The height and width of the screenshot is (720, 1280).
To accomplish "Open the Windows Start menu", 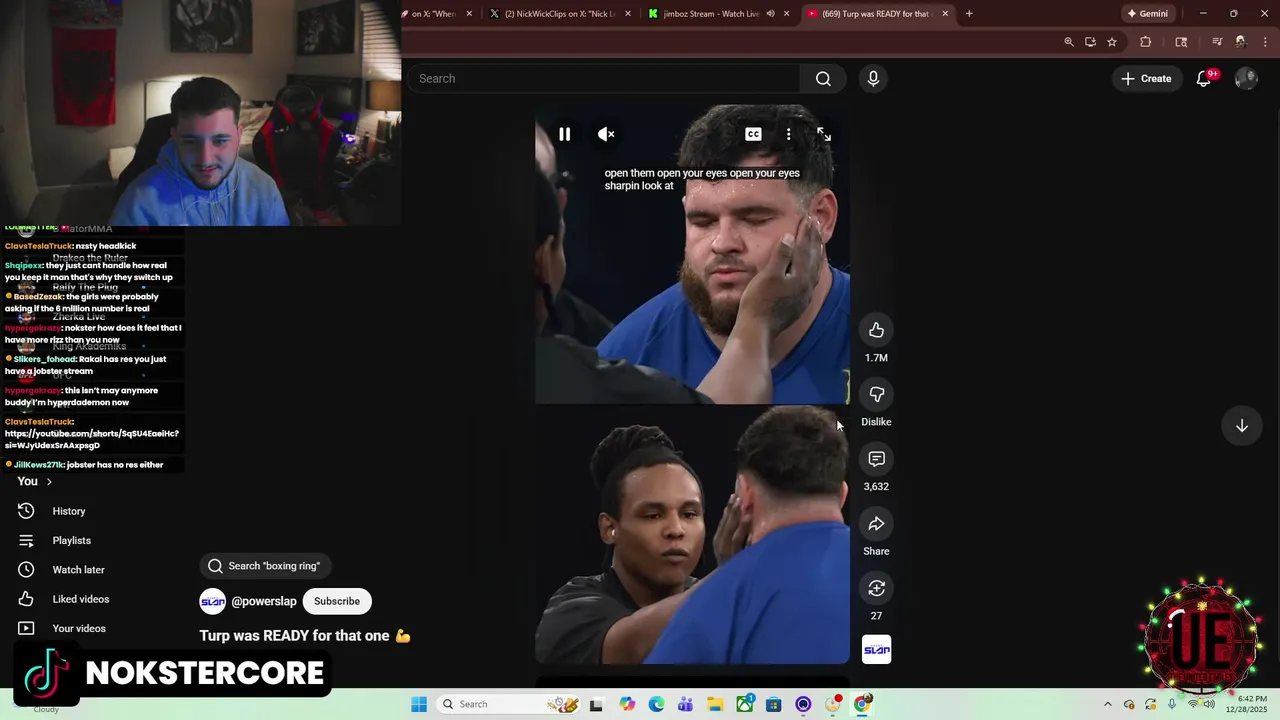I will tap(419, 704).
